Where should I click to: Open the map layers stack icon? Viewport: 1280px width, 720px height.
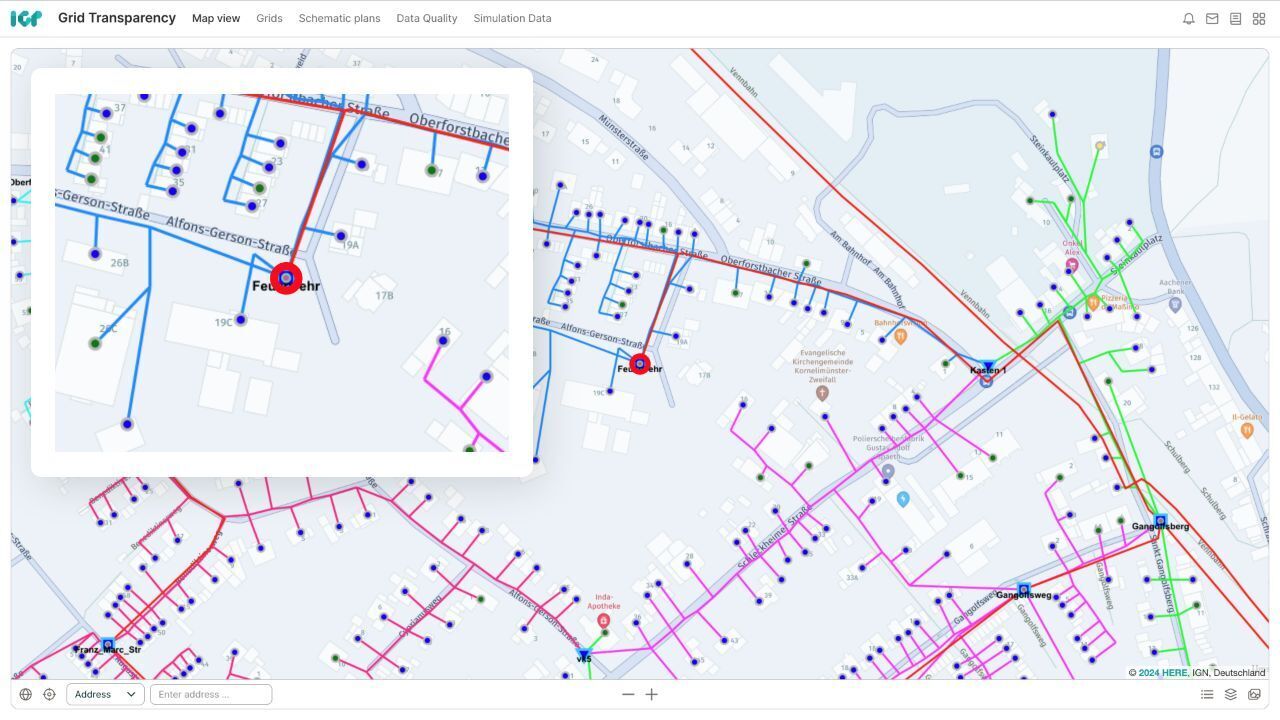(x=1231, y=694)
